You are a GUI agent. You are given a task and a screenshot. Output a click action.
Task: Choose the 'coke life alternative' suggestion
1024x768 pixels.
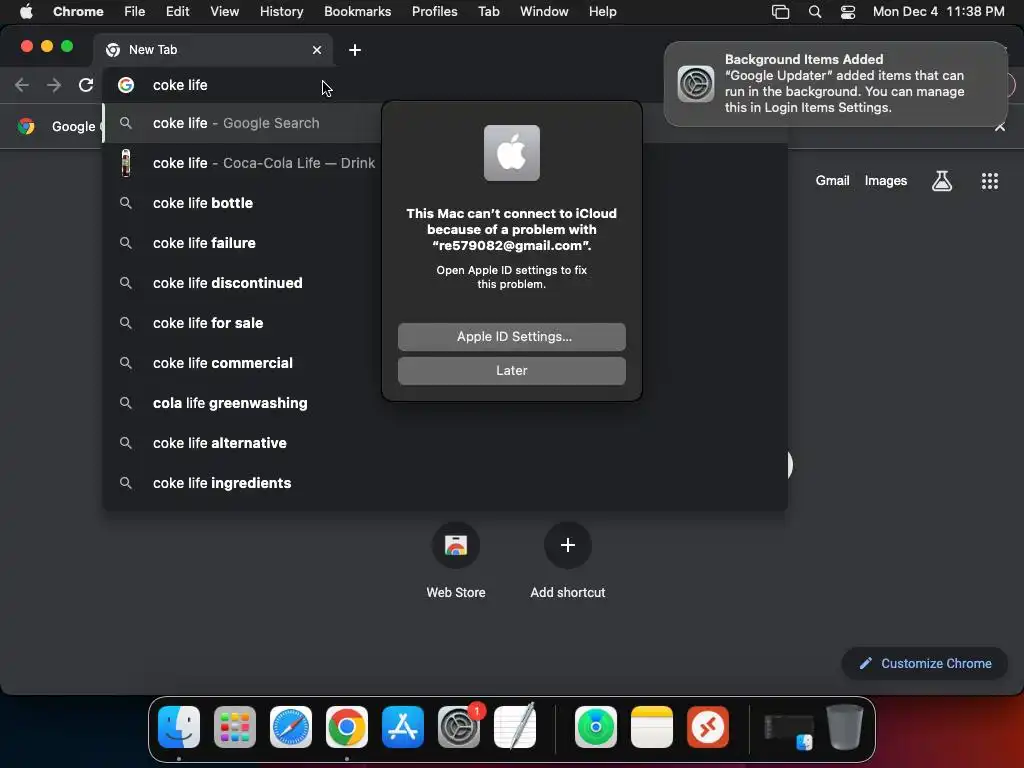coord(444,443)
